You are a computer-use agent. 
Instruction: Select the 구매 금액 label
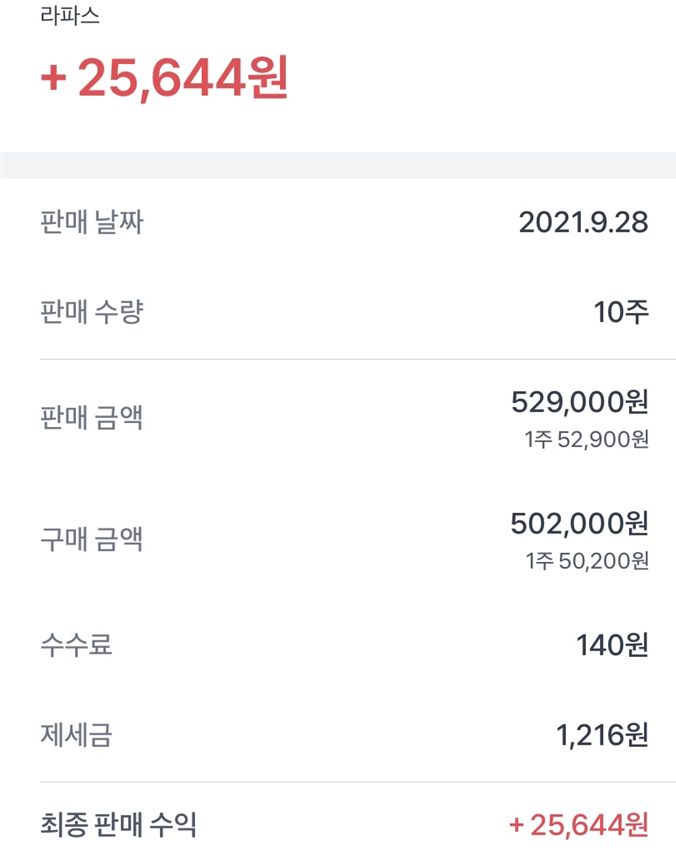pyautogui.click(x=92, y=540)
